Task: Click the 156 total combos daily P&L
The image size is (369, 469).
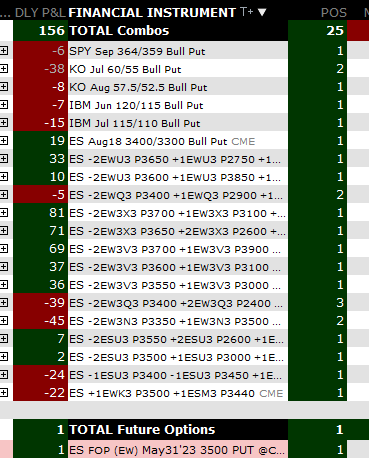Action: (40, 31)
